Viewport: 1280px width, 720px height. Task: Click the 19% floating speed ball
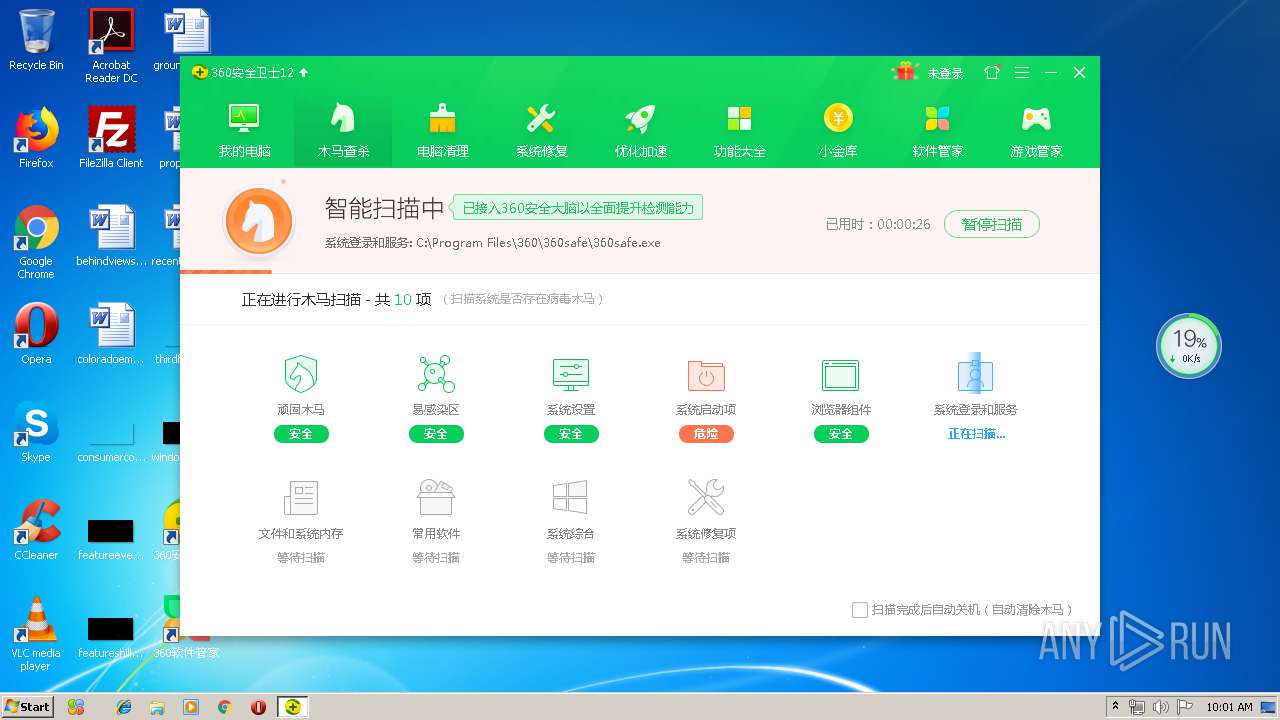coord(1189,346)
